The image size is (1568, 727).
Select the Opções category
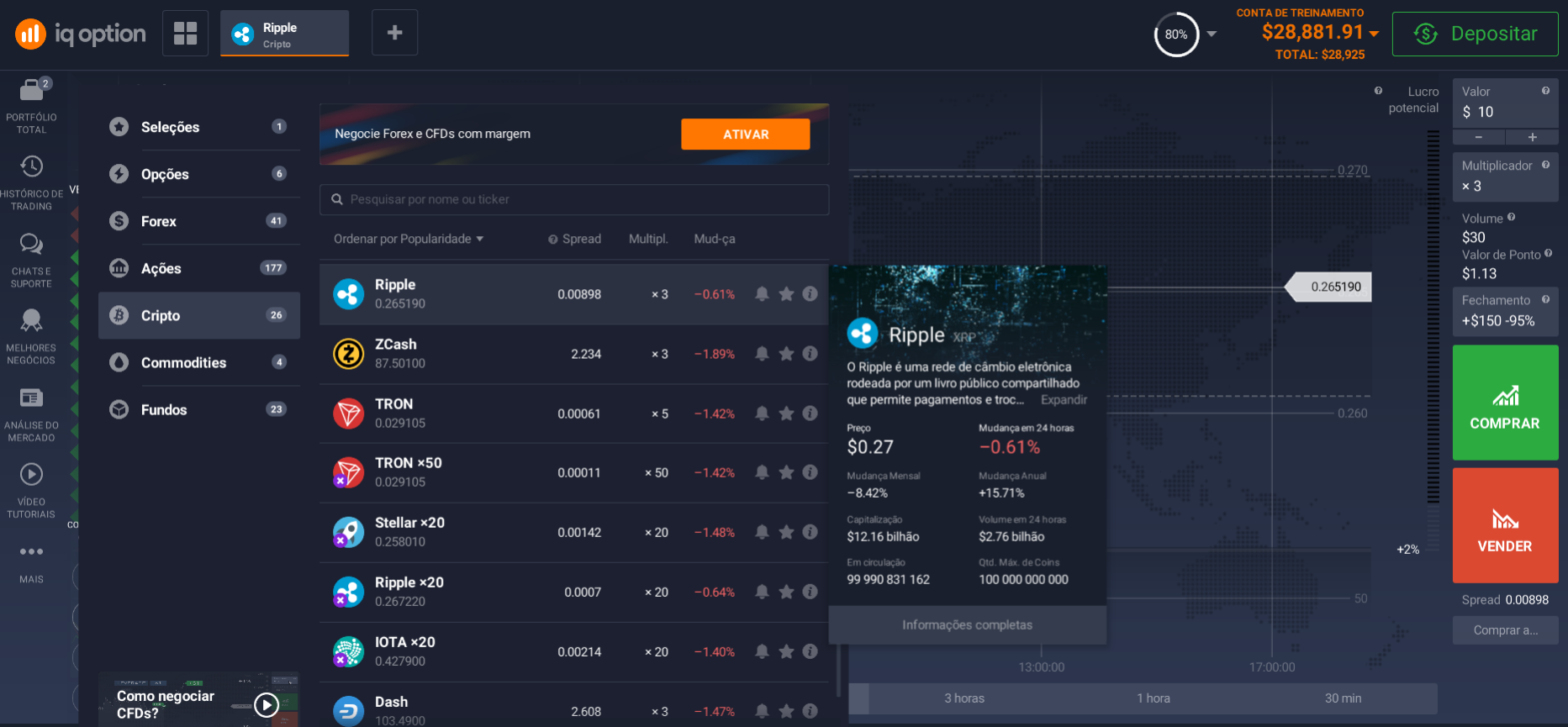(199, 174)
